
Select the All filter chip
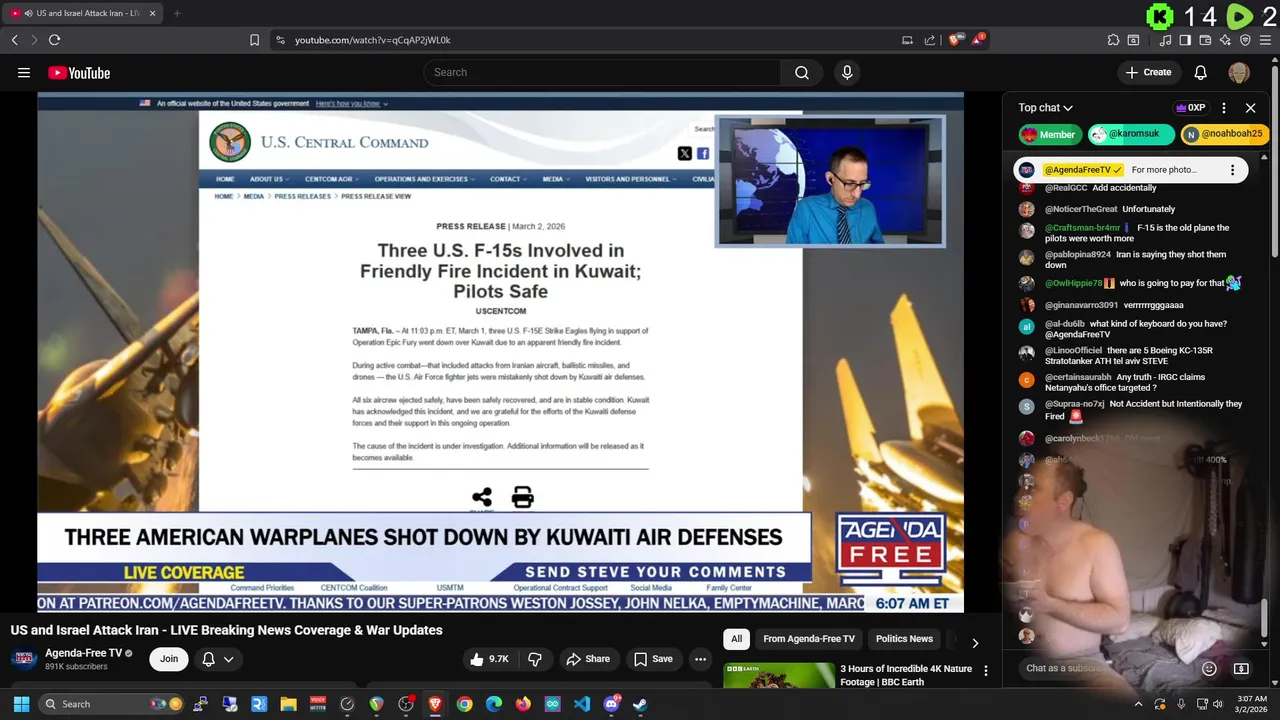(x=736, y=639)
